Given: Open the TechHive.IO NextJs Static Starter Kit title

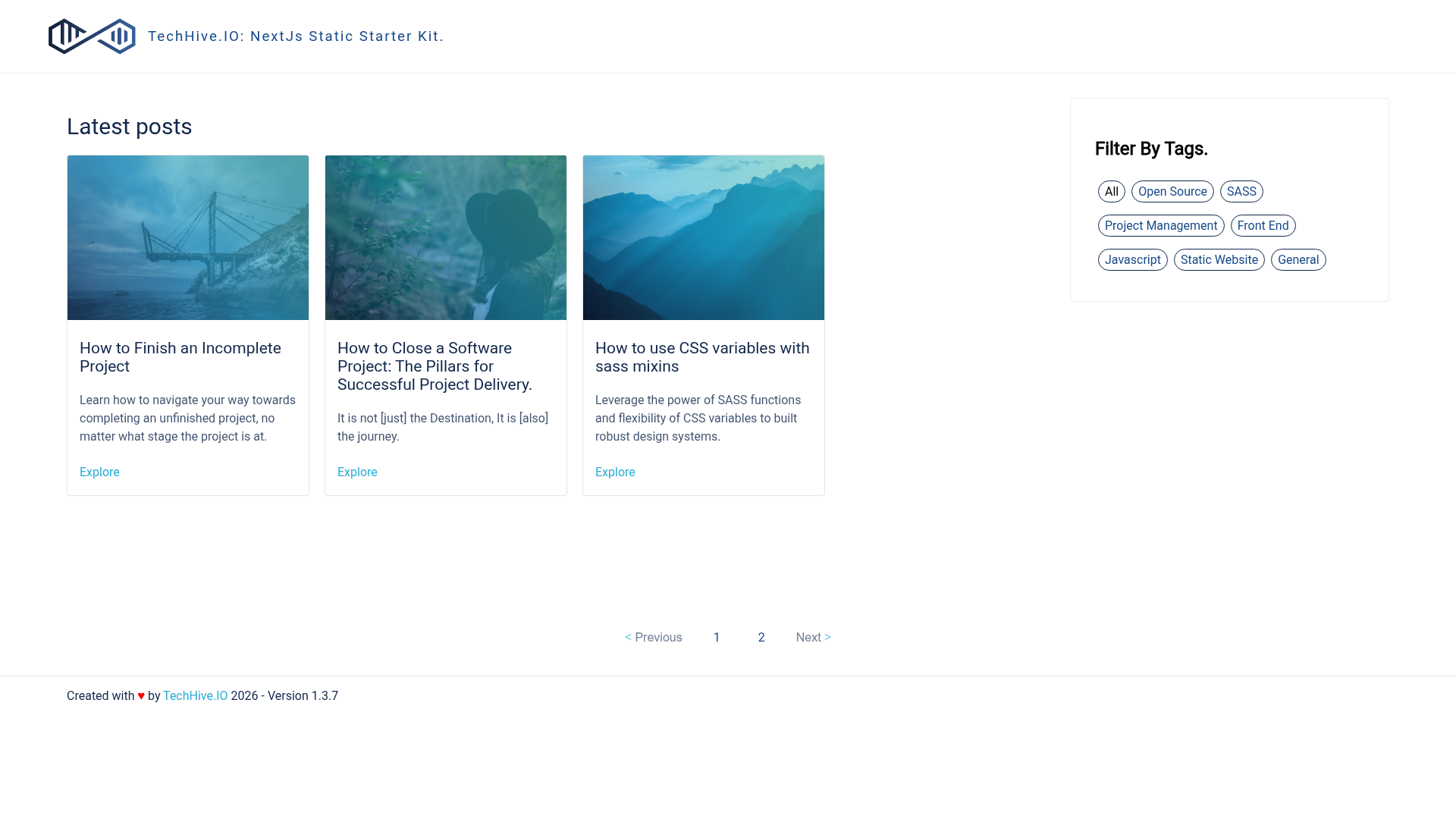Looking at the screenshot, I should tap(296, 36).
